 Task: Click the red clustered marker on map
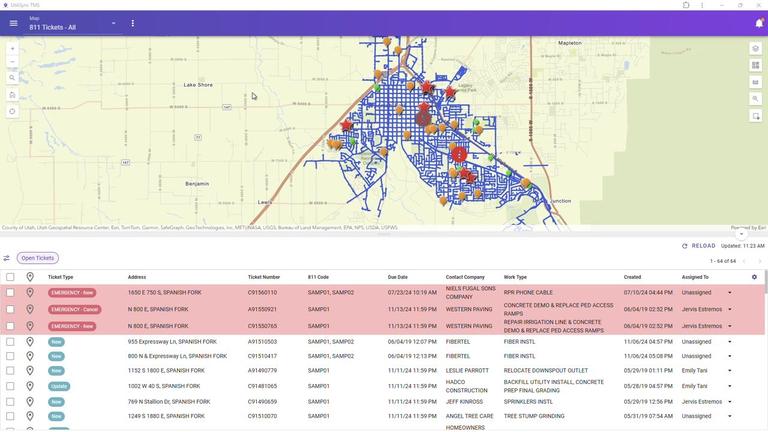tap(459, 153)
